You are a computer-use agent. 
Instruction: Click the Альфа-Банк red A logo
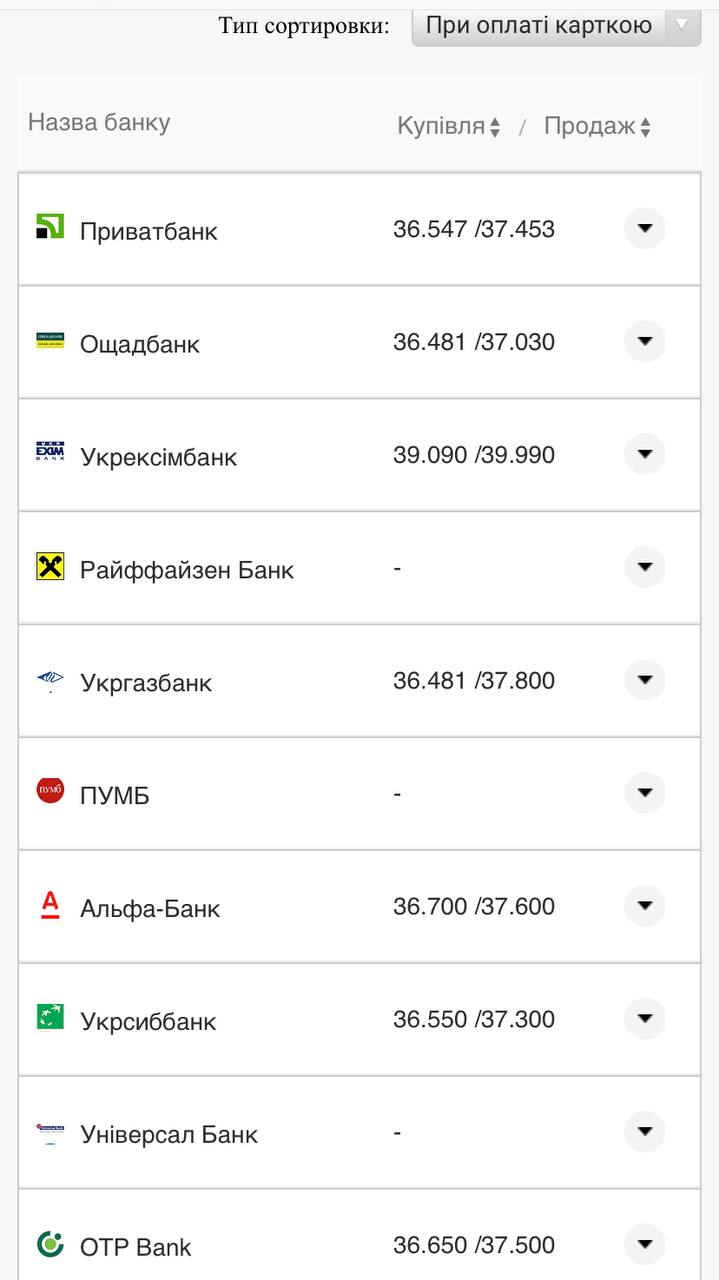pyautogui.click(x=50, y=905)
